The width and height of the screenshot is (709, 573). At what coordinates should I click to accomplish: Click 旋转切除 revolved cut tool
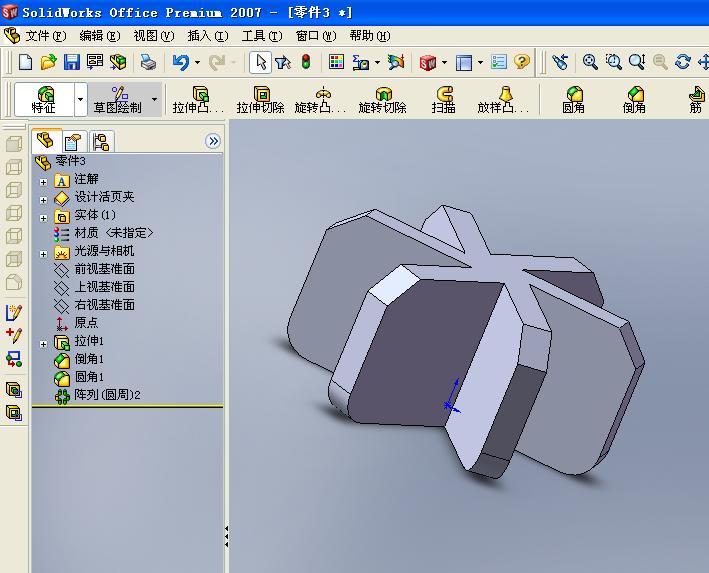pyautogui.click(x=383, y=99)
